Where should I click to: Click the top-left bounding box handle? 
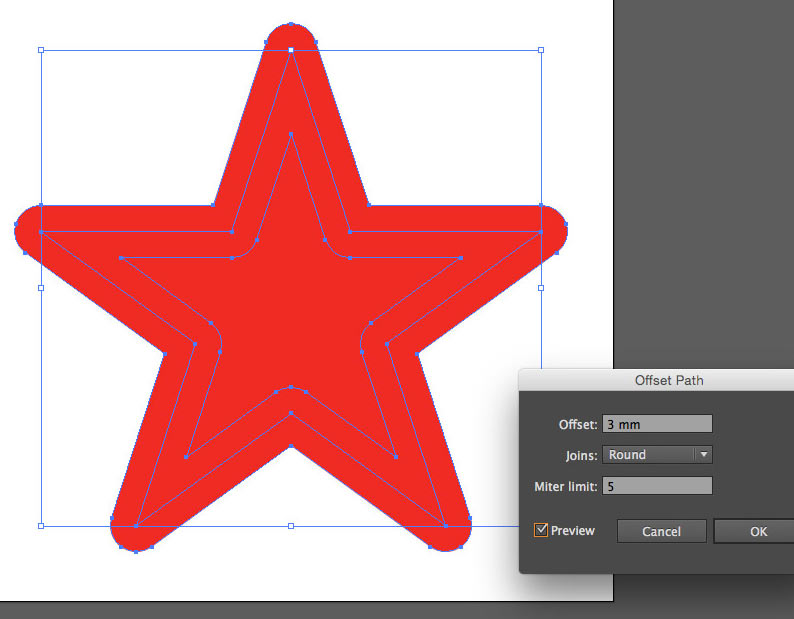click(41, 49)
